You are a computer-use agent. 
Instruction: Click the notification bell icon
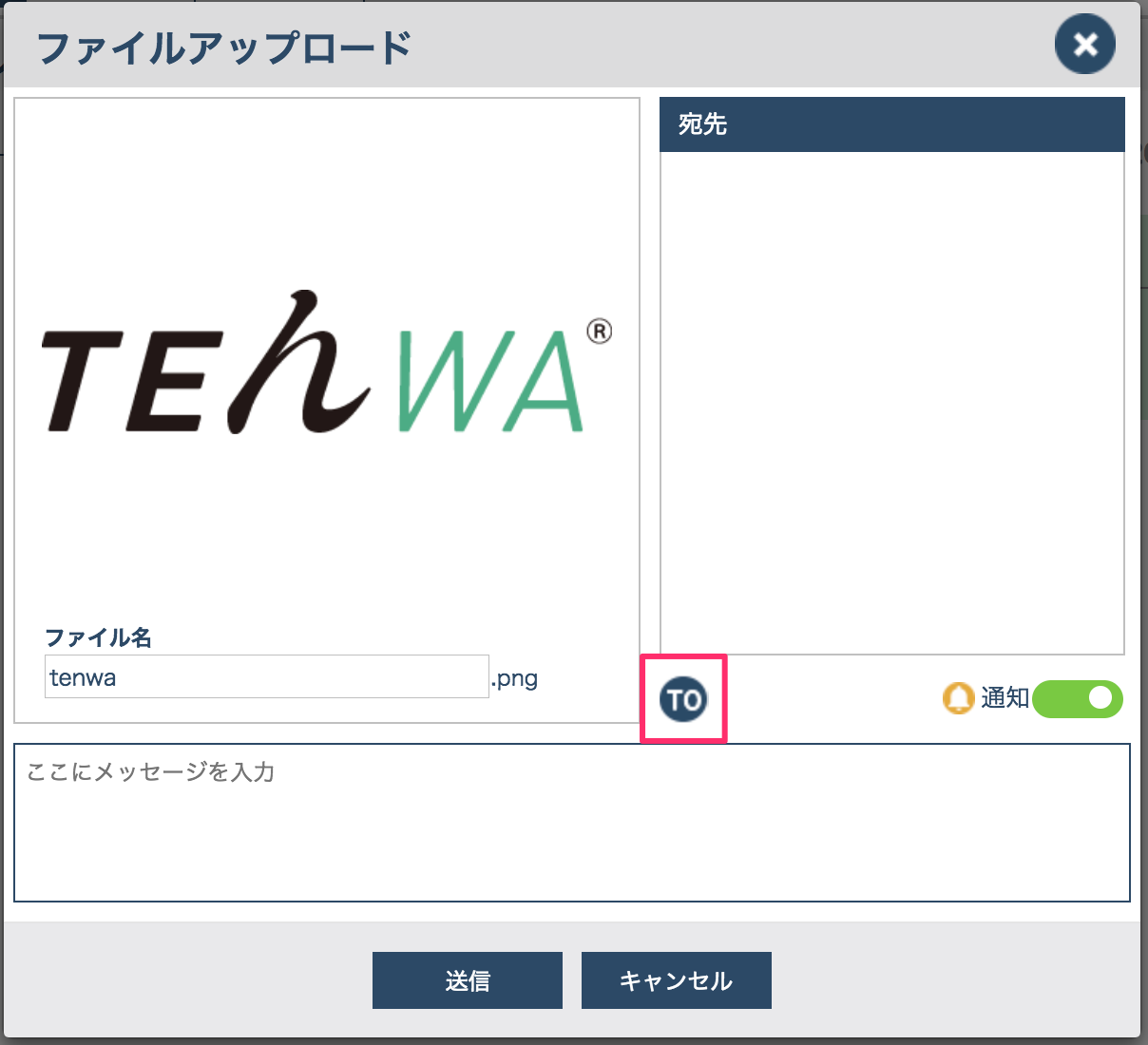pyautogui.click(x=959, y=698)
